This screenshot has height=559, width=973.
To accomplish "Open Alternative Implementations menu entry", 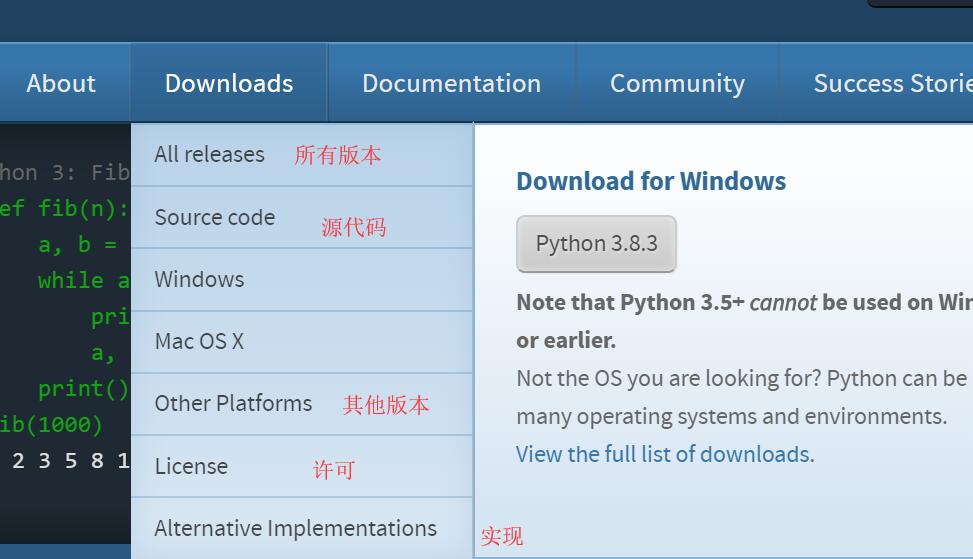I will 302,528.
